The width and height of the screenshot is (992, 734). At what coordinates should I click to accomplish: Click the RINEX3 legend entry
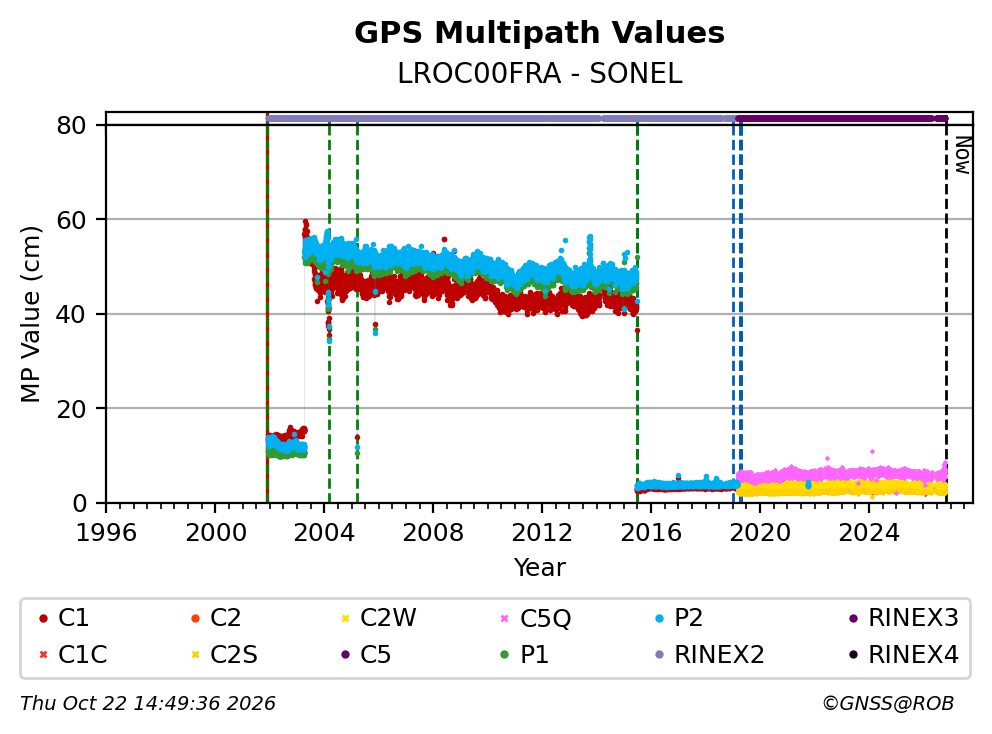point(903,618)
